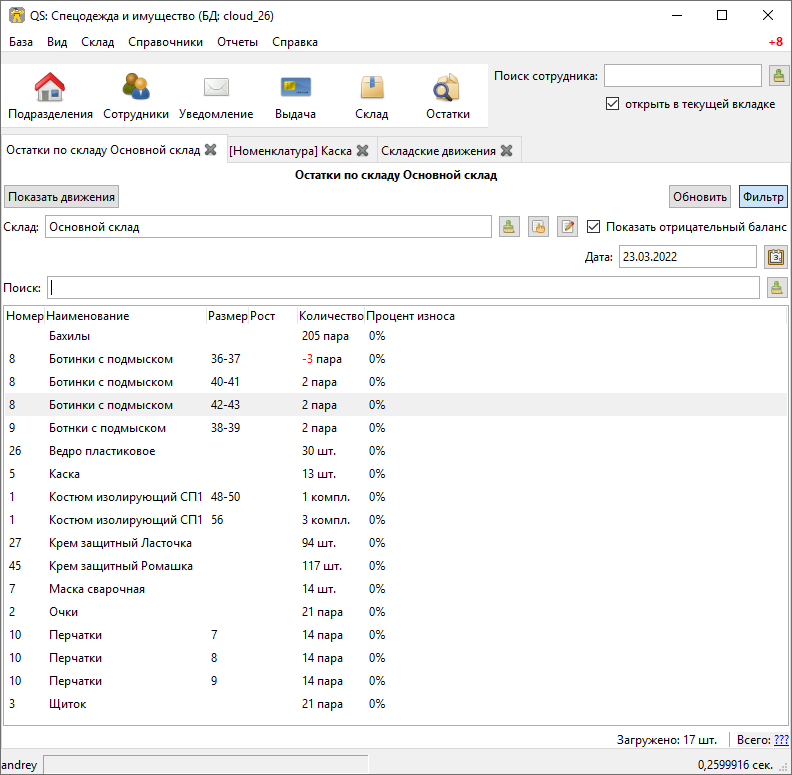Viewport: 792px width, 775px height.
Task: Select the Маска сварочная row
Action: 395,589
